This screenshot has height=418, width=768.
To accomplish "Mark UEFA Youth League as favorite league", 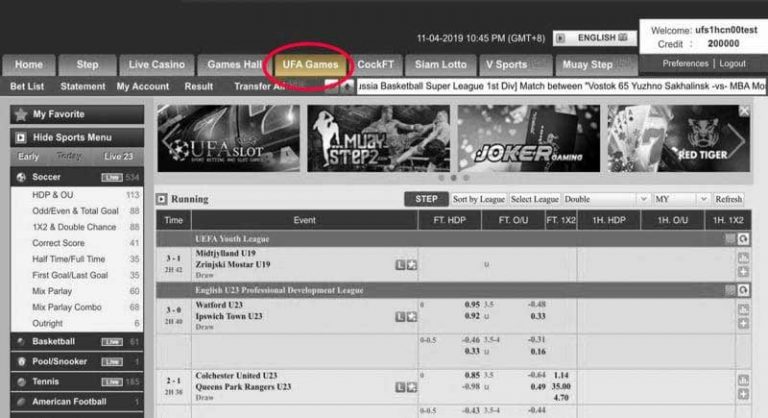I will click(730, 239).
